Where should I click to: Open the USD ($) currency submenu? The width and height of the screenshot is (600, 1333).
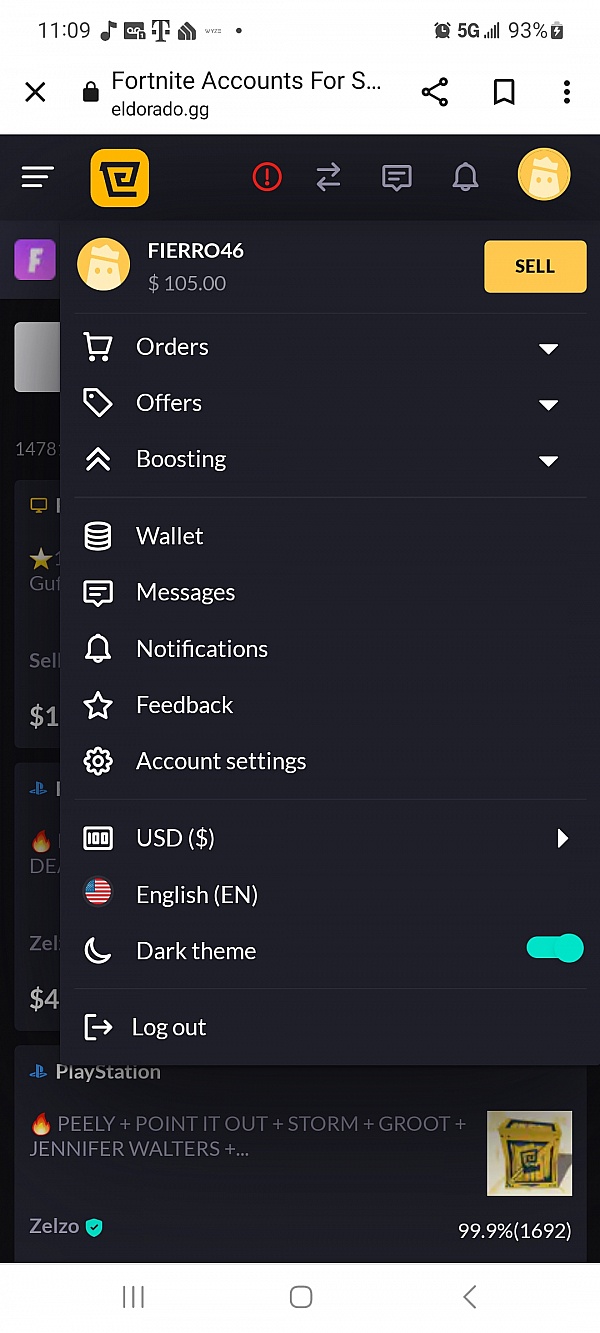click(x=562, y=838)
